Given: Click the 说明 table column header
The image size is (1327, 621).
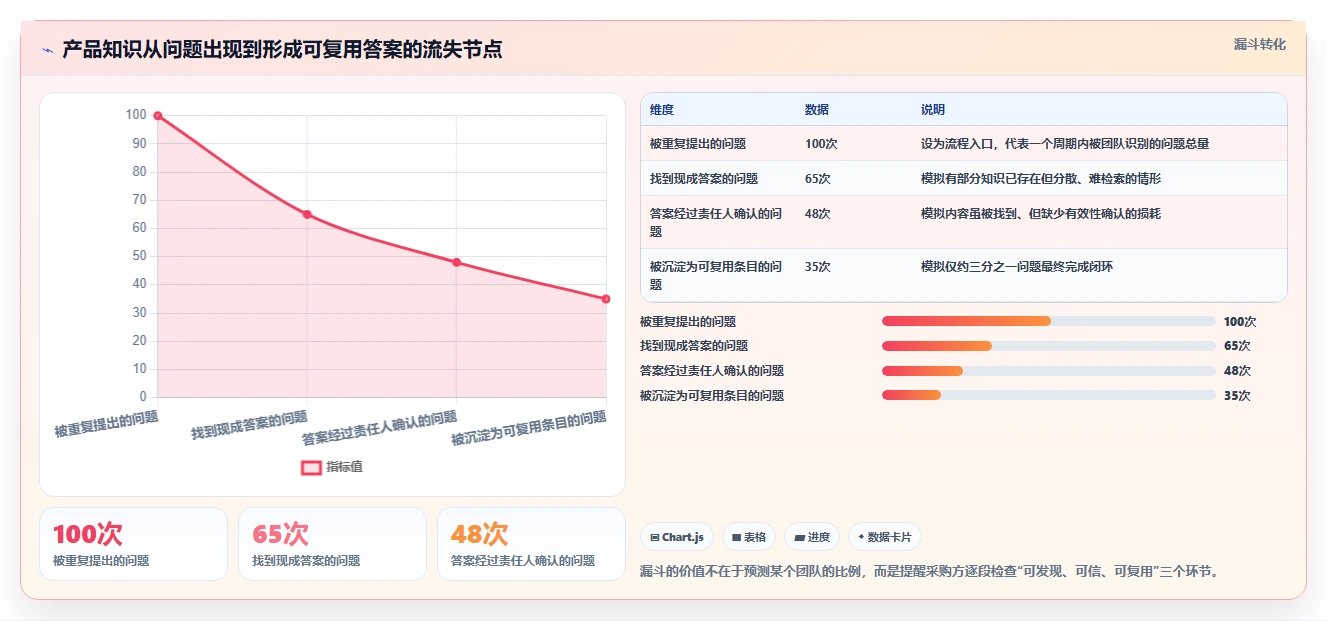Looking at the screenshot, I should pyautogui.click(x=933, y=110).
